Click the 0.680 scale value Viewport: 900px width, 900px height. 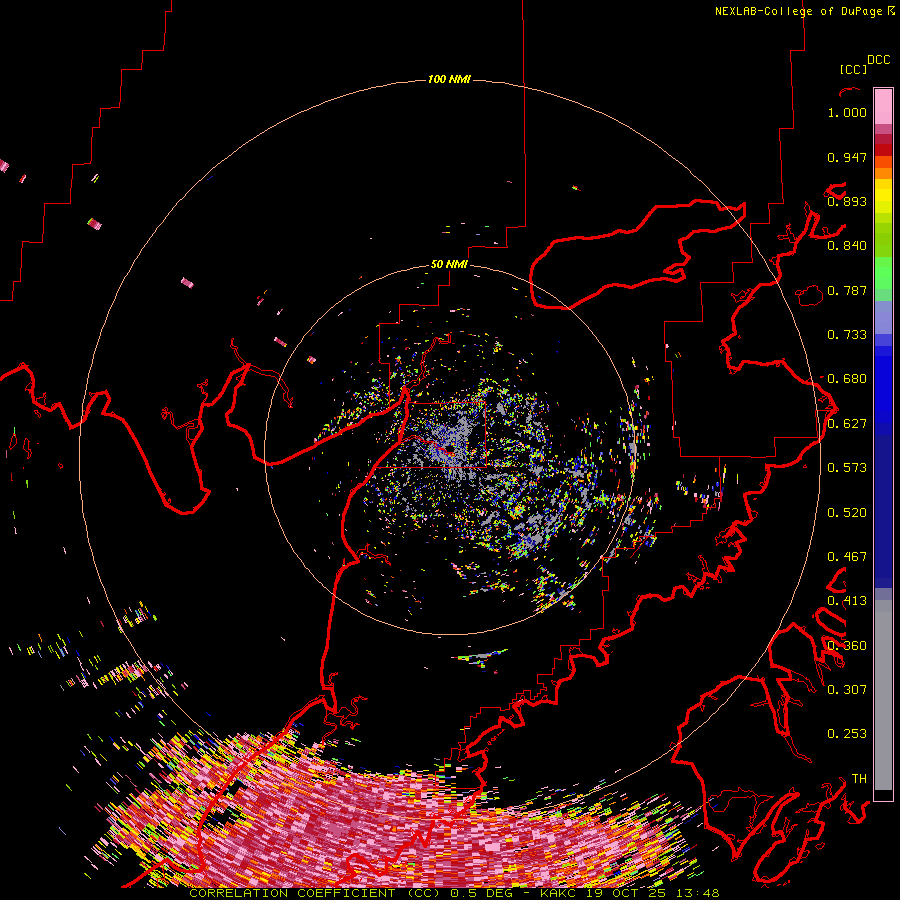(847, 379)
